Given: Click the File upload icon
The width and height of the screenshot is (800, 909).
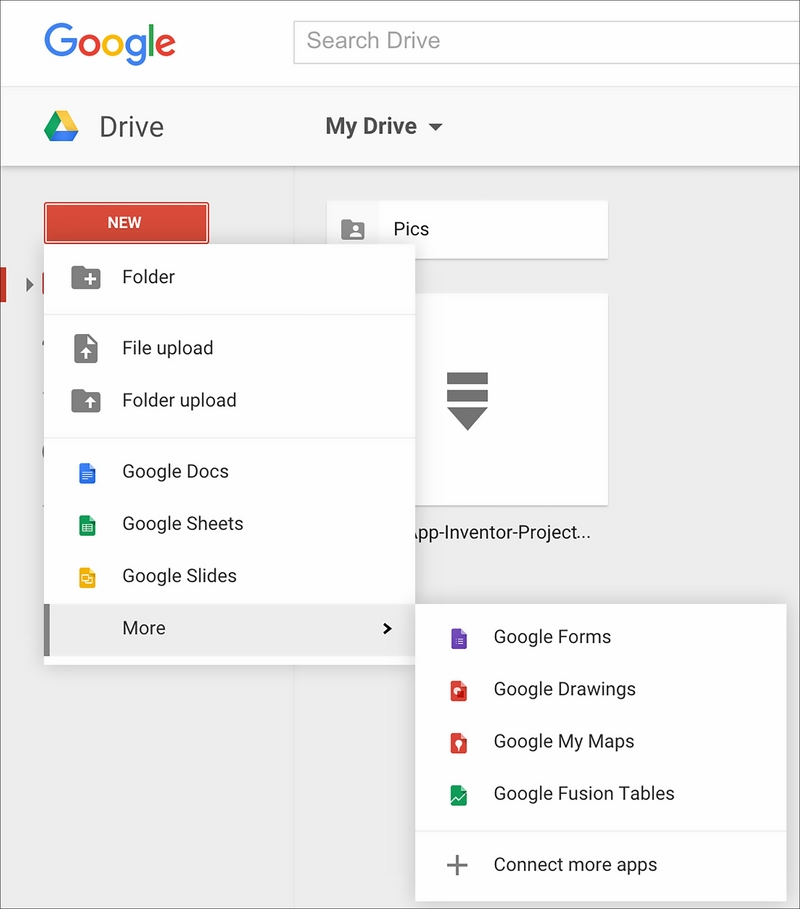Looking at the screenshot, I should coord(87,348).
